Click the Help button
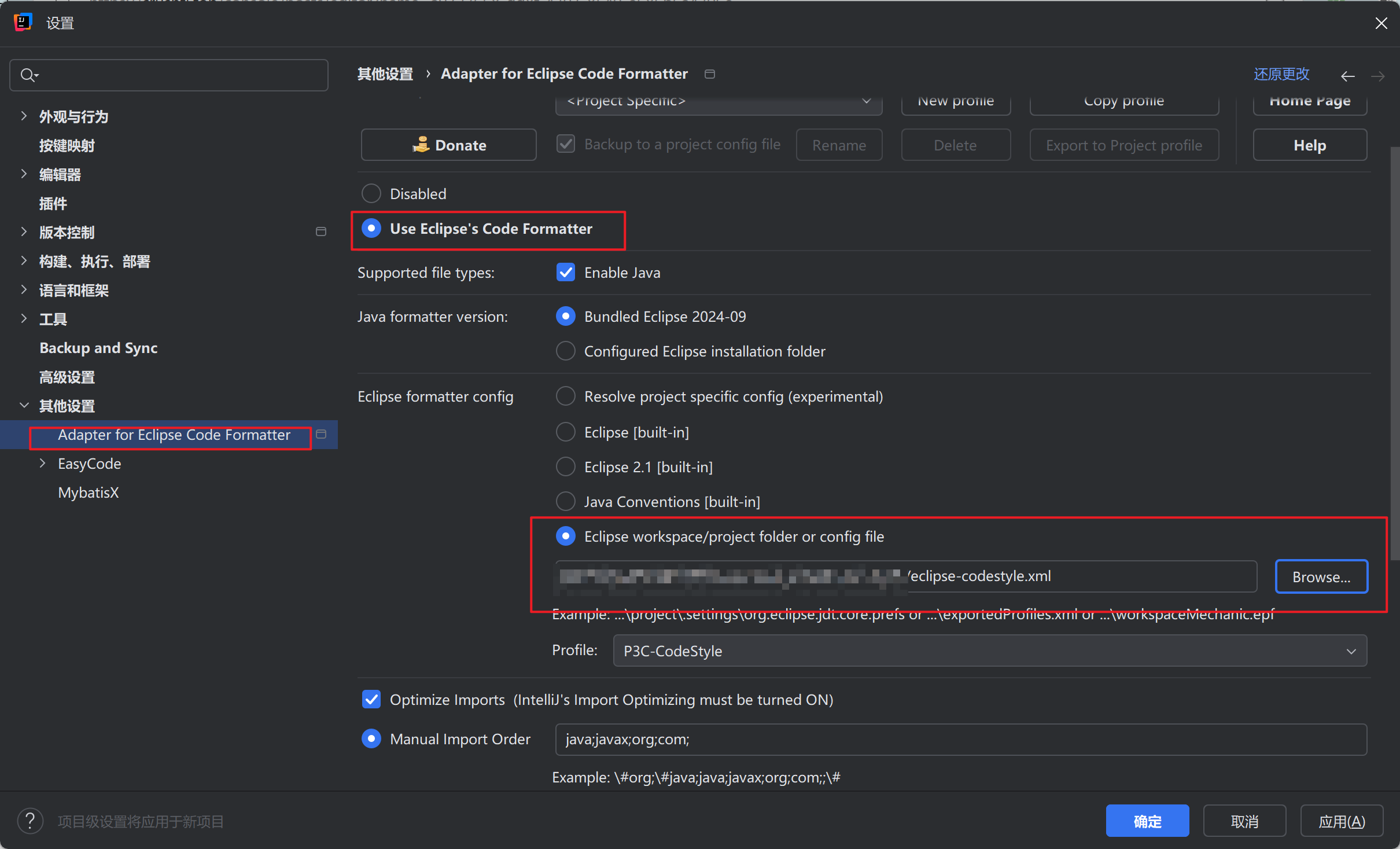Image resolution: width=1400 pixels, height=849 pixels. (1310, 145)
